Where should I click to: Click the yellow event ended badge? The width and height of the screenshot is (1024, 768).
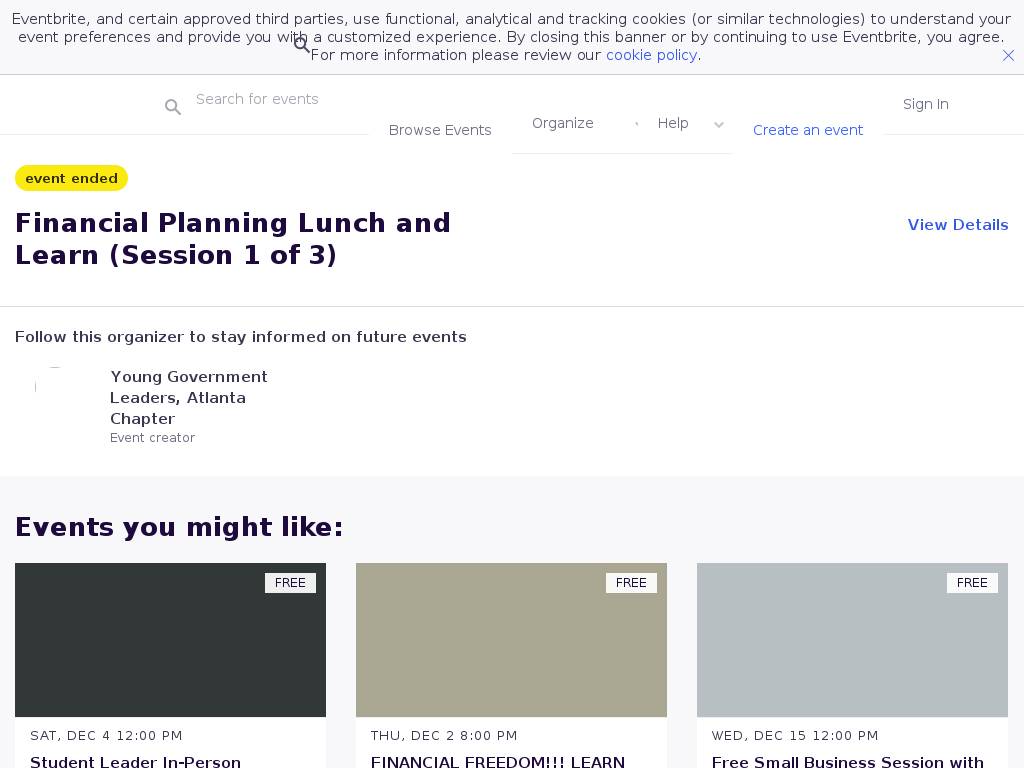pos(71,178)
